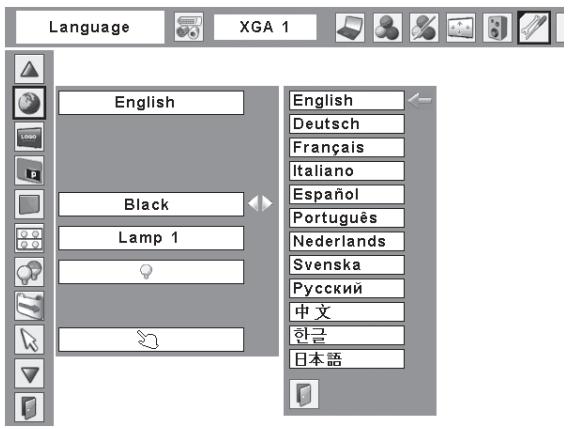Click the sidebar door quit icon
Image resolution: width=568 pixels, height=429 pixels.
29,407
